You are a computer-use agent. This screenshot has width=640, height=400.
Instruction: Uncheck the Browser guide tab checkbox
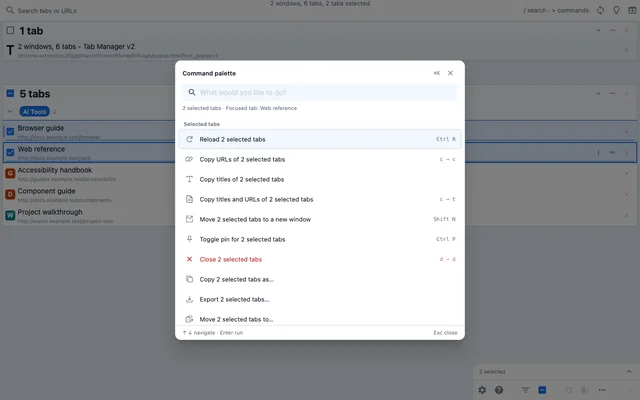10,131
